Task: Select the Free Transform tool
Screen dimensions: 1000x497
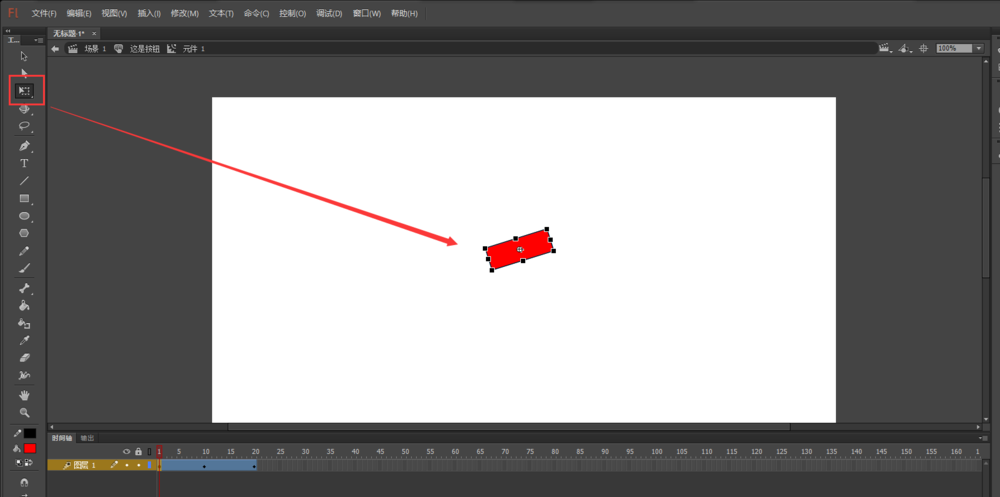Action: point(24,91)
